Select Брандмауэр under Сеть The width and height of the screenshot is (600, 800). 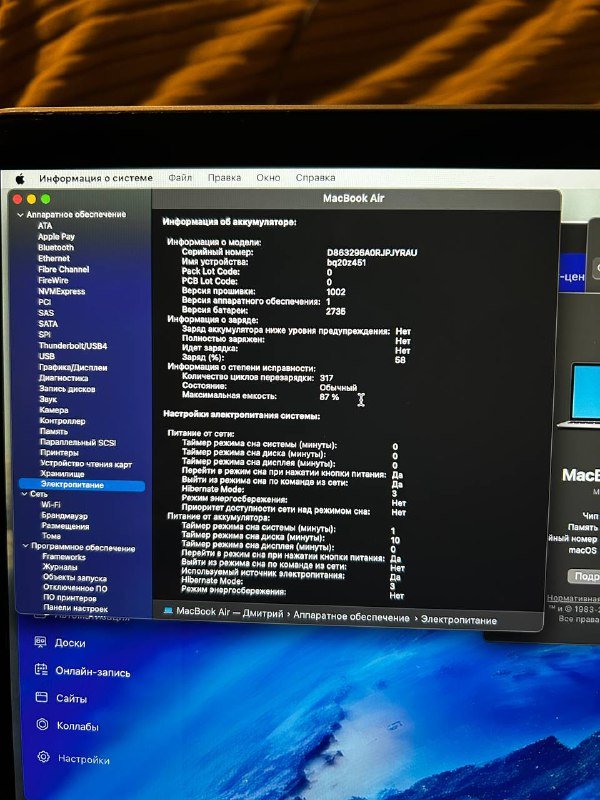(x=64, y=515)
